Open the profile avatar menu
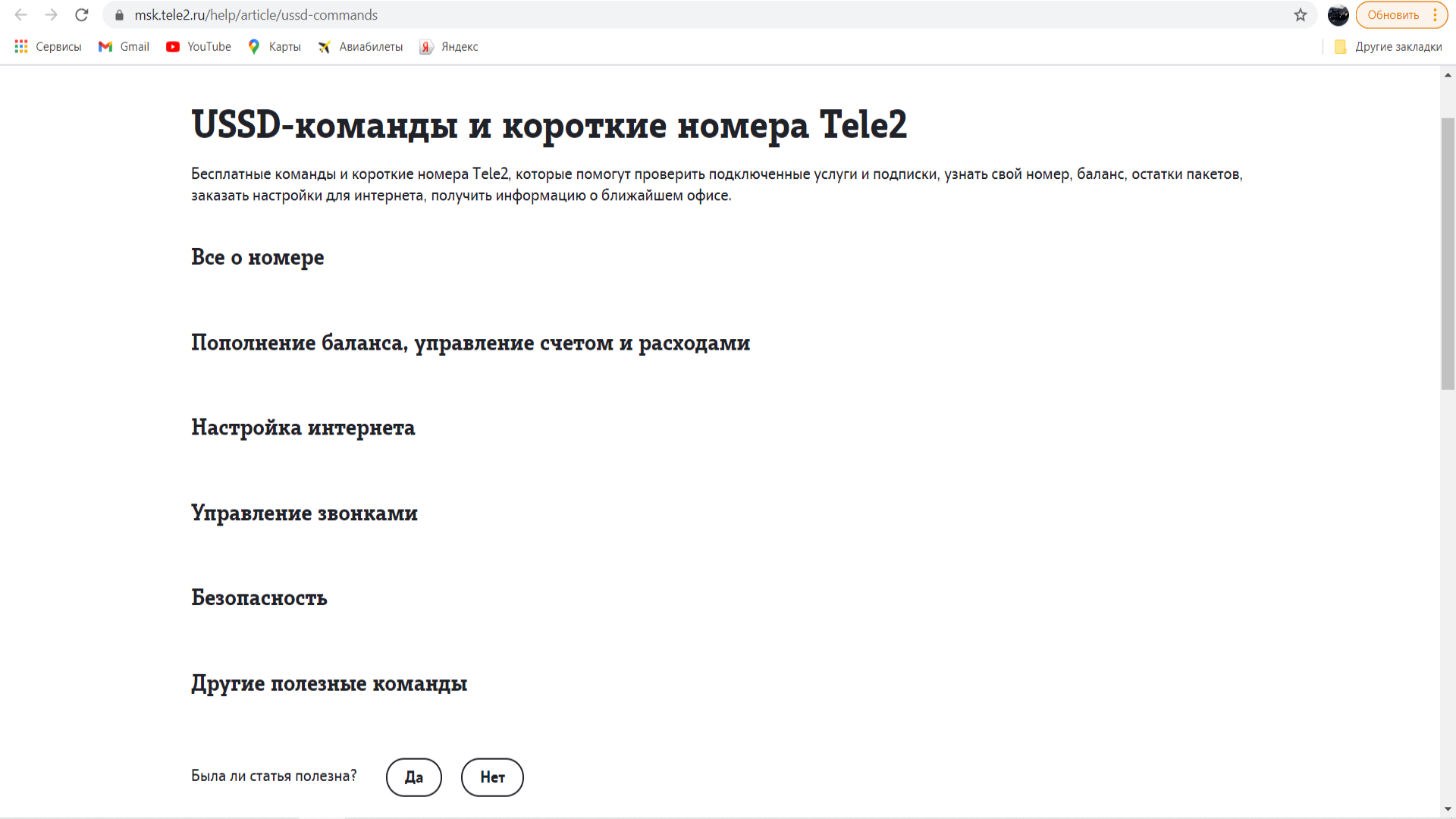The height and width of the screenshot is (819, 1456). click(x=1338, y=15)
